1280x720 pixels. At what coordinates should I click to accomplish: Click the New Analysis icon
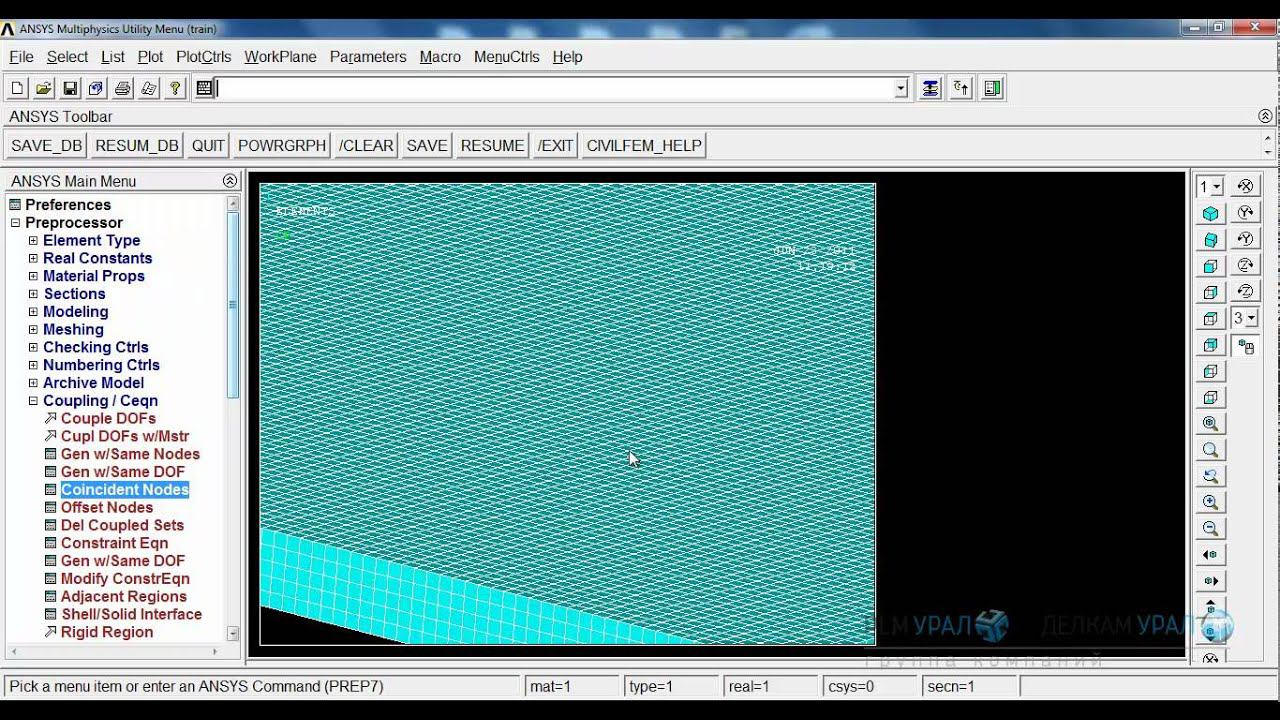pyautogui.click(x=18, y=88)
